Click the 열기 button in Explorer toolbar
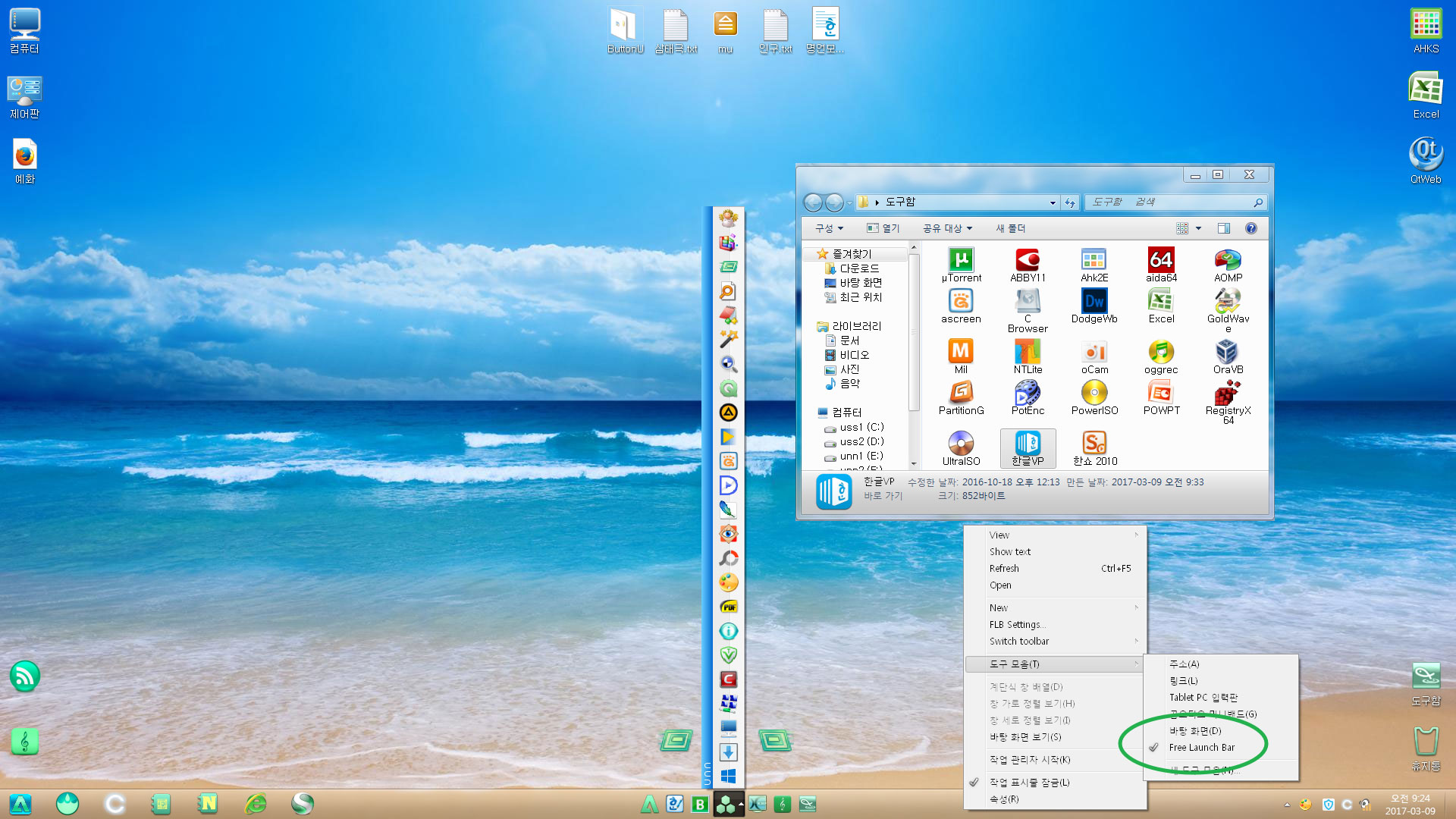 pos(883,228)
